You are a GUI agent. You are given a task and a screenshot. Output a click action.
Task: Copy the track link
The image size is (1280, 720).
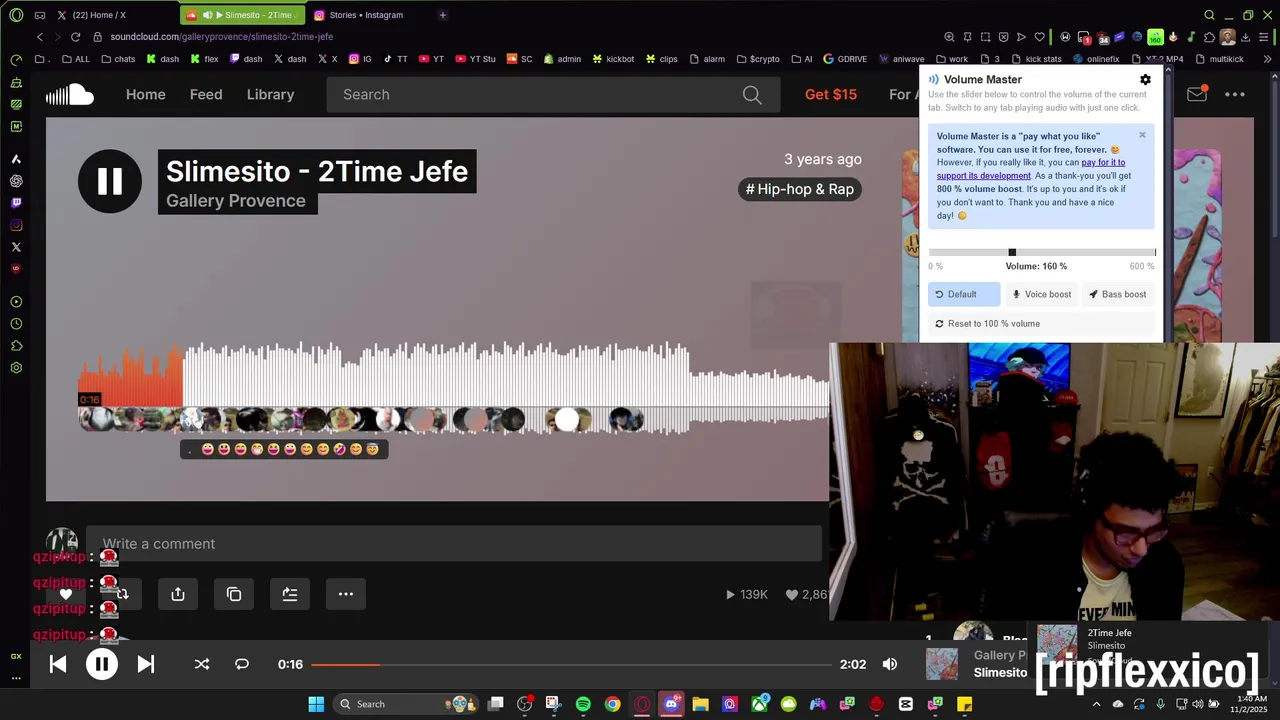(234, 594)
